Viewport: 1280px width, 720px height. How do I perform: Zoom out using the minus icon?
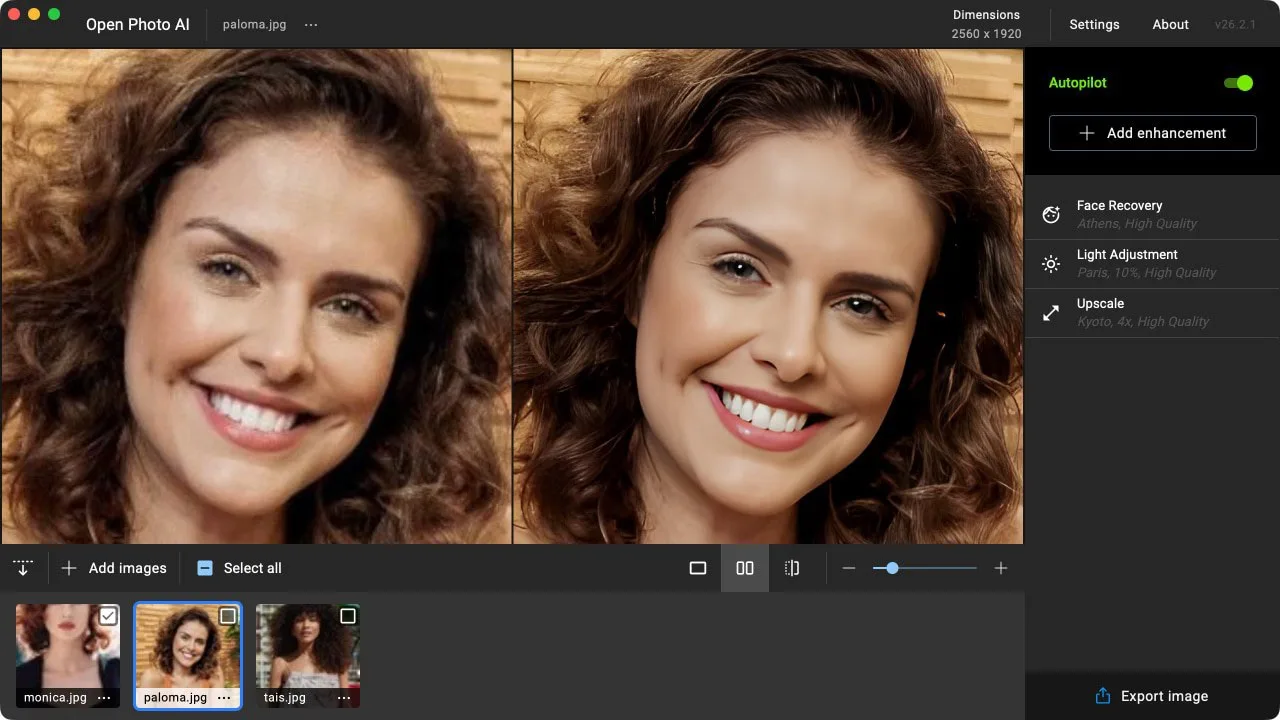849,568
